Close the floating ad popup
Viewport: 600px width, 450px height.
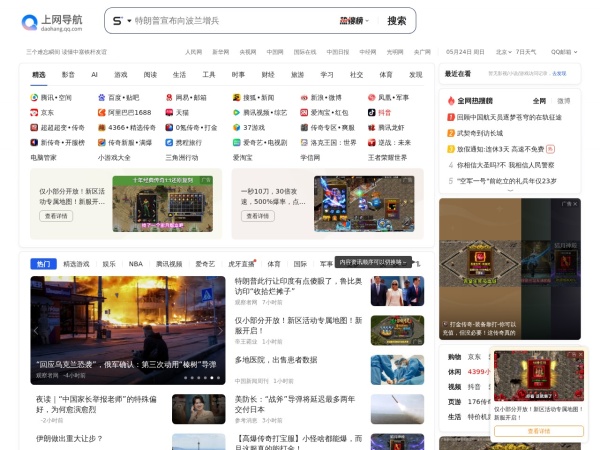[x=580, y=355]
